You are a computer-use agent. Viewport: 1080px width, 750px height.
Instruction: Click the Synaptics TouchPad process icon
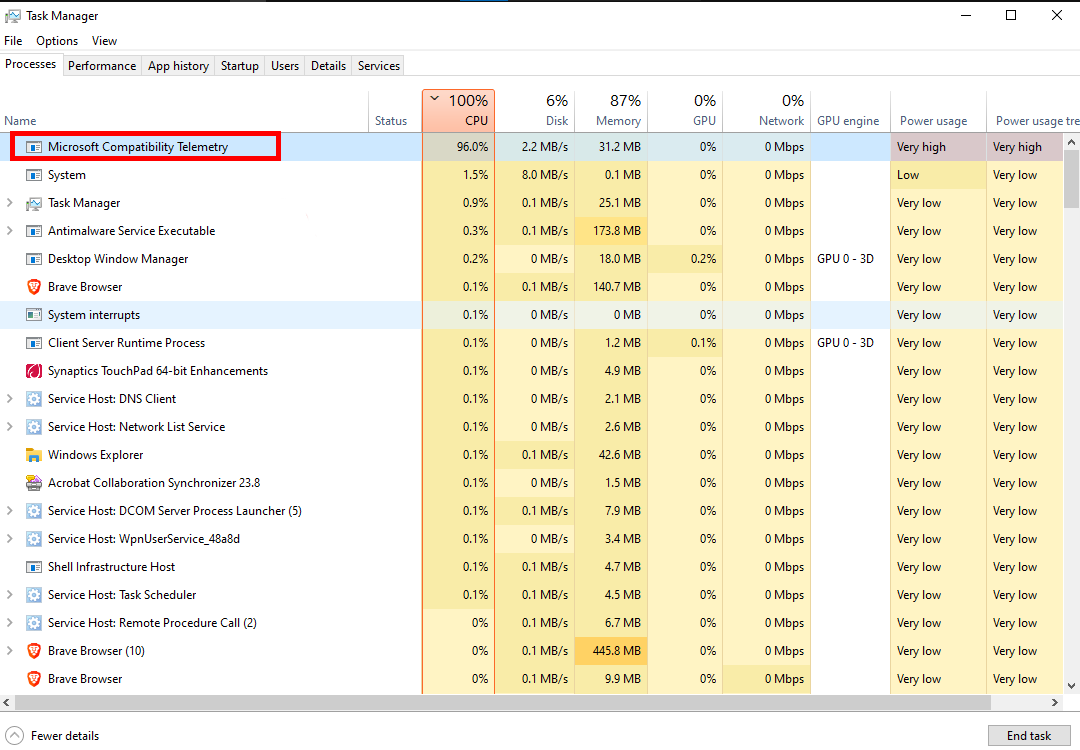point(34,371)
